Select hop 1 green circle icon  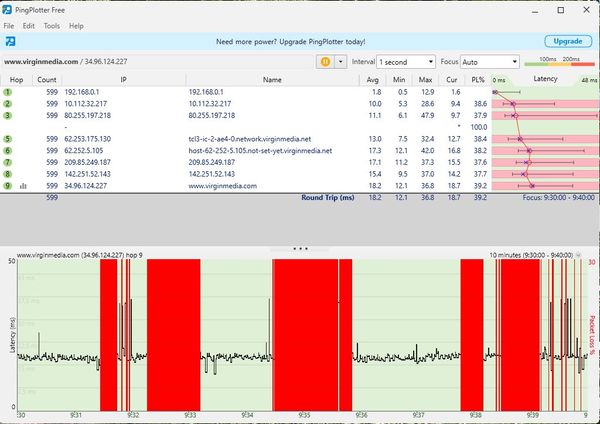7,92
